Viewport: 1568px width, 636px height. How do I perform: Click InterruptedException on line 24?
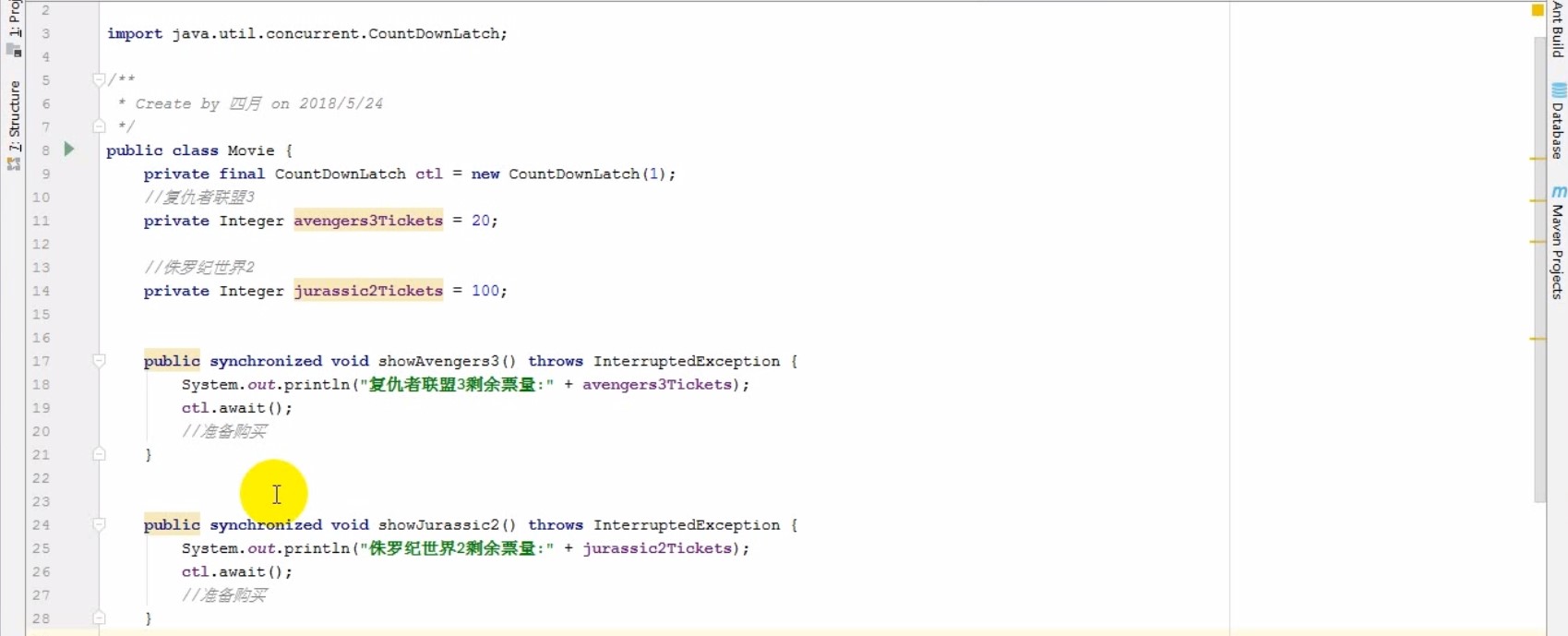pyautogui.click(x=687, y=524)
